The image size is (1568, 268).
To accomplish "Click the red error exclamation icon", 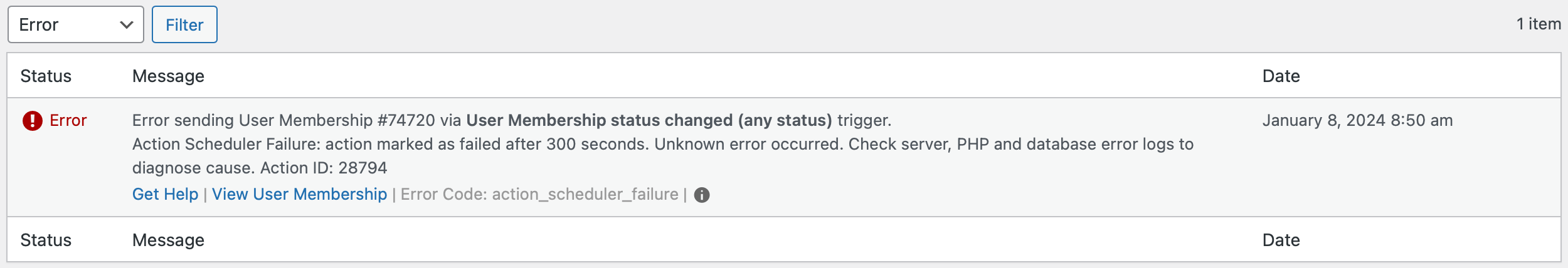I will pyautogui.click(x=33, y=120).
